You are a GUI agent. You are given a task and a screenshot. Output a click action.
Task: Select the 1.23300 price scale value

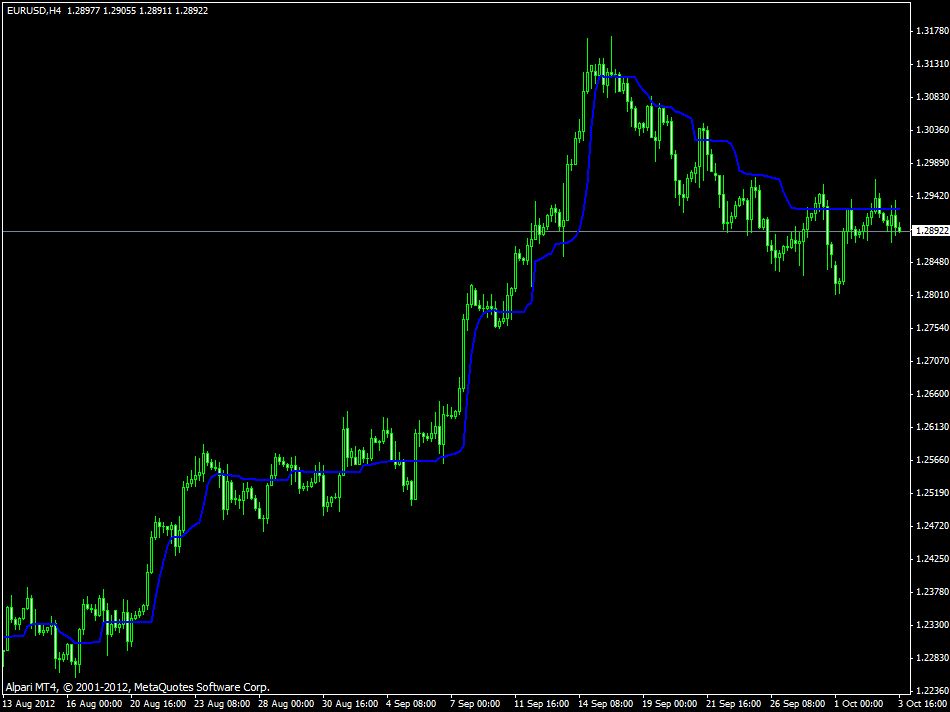[x=931, y=625]
